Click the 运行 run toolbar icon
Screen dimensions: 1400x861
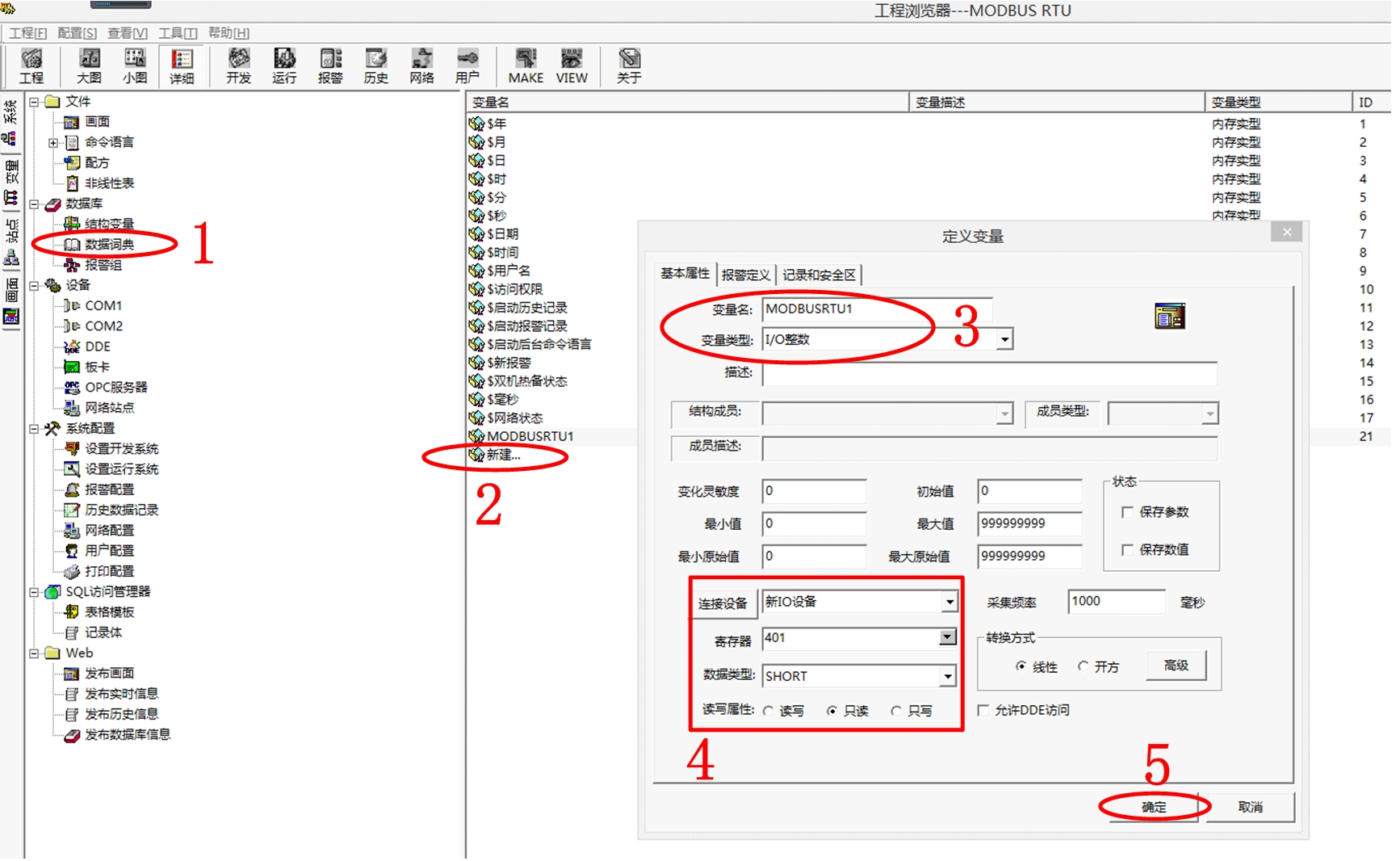coord(284,65)
